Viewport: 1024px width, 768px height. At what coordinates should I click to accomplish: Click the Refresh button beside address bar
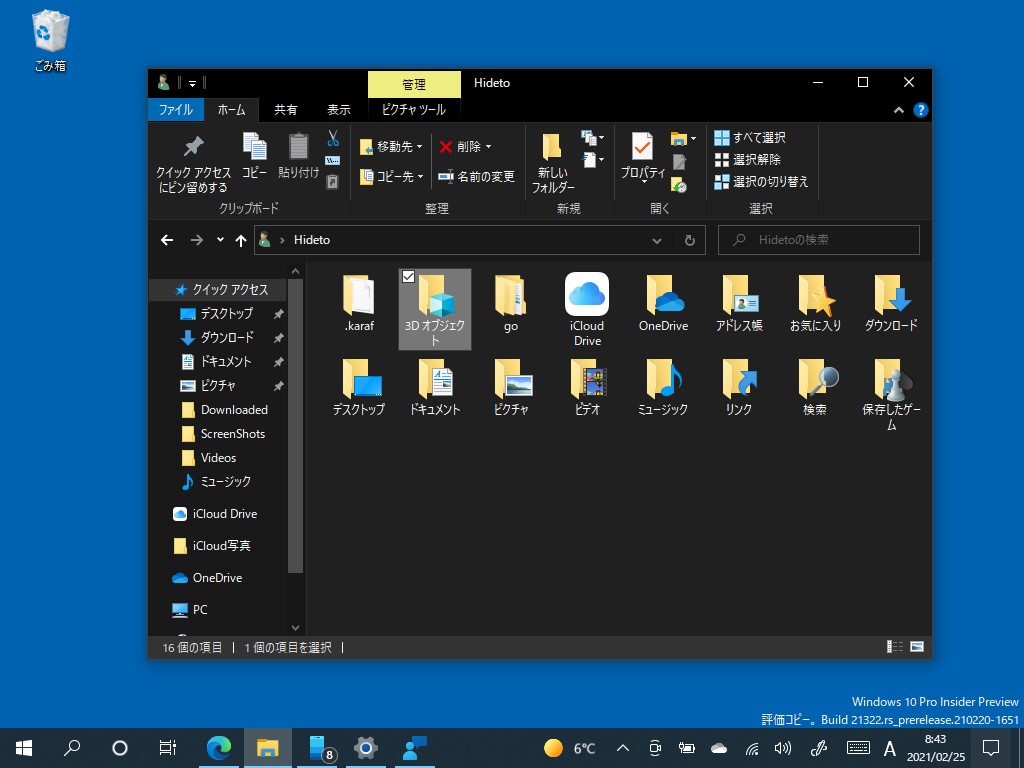(690, 240)
